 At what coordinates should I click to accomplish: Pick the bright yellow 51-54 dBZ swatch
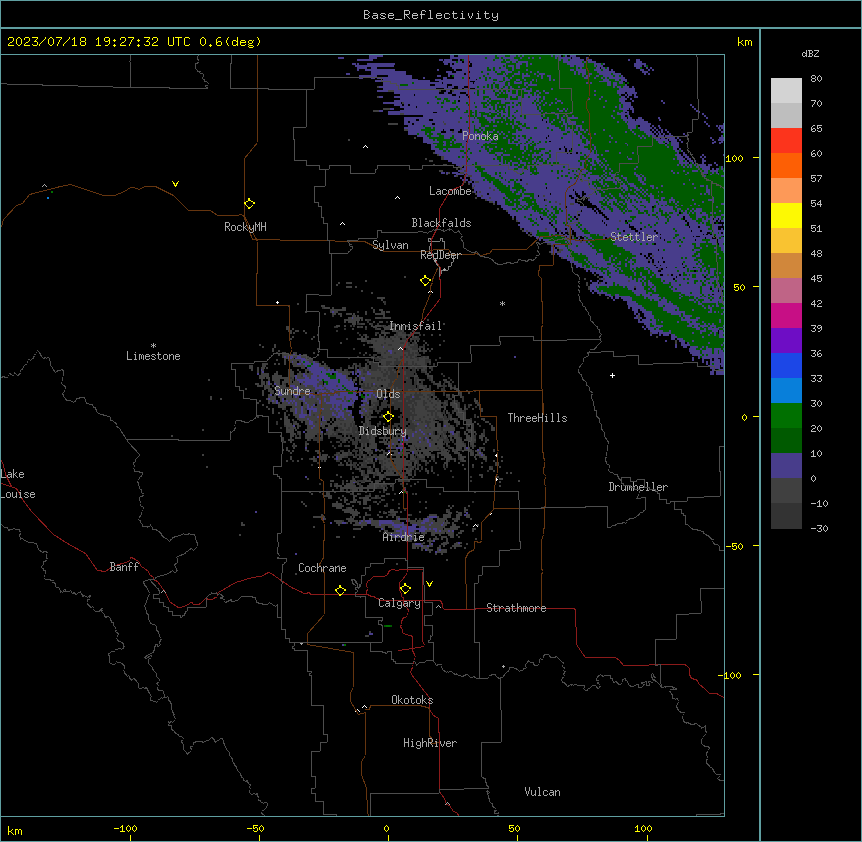[x=786, y=215]
